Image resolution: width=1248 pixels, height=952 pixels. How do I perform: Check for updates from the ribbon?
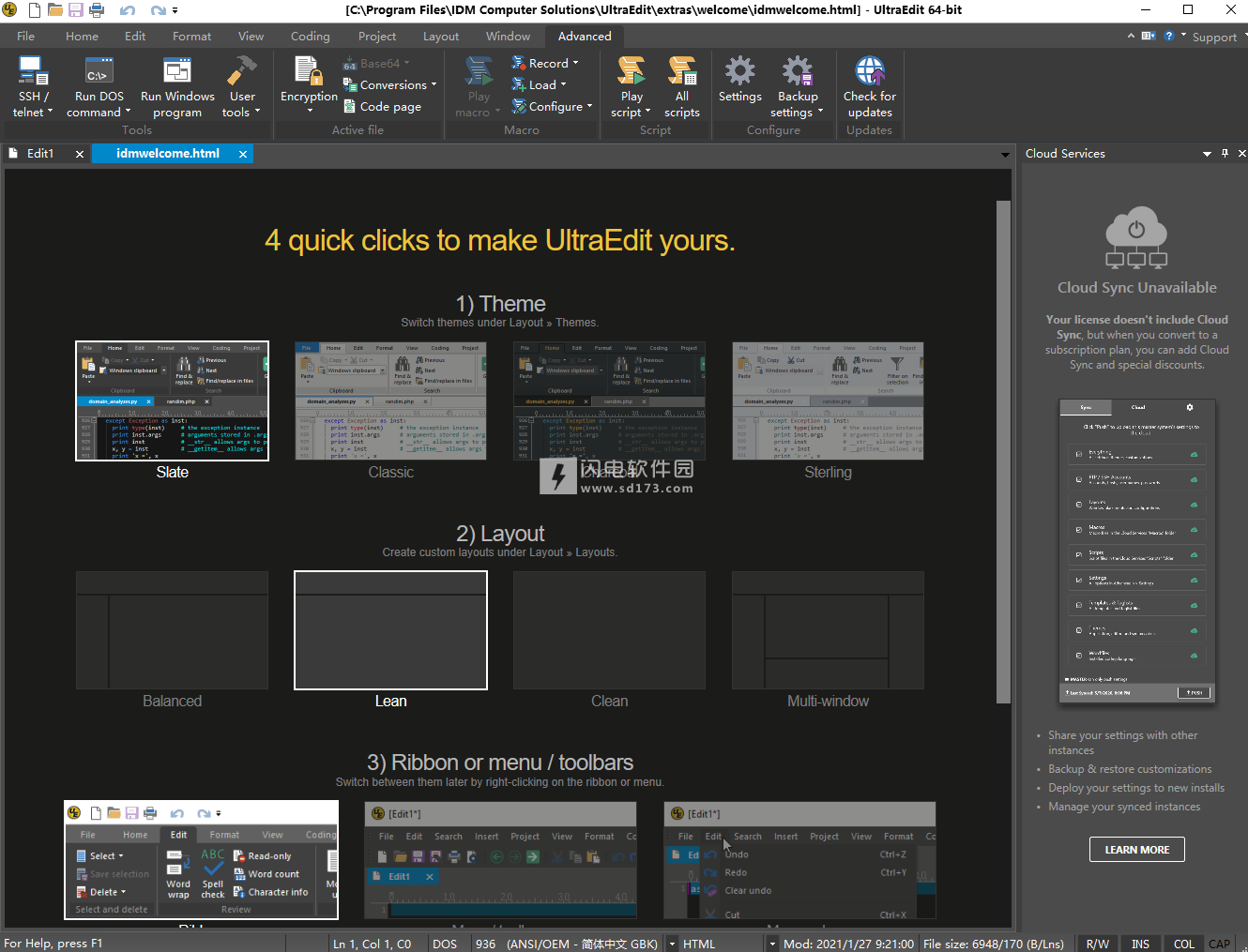tap(870, 86)
